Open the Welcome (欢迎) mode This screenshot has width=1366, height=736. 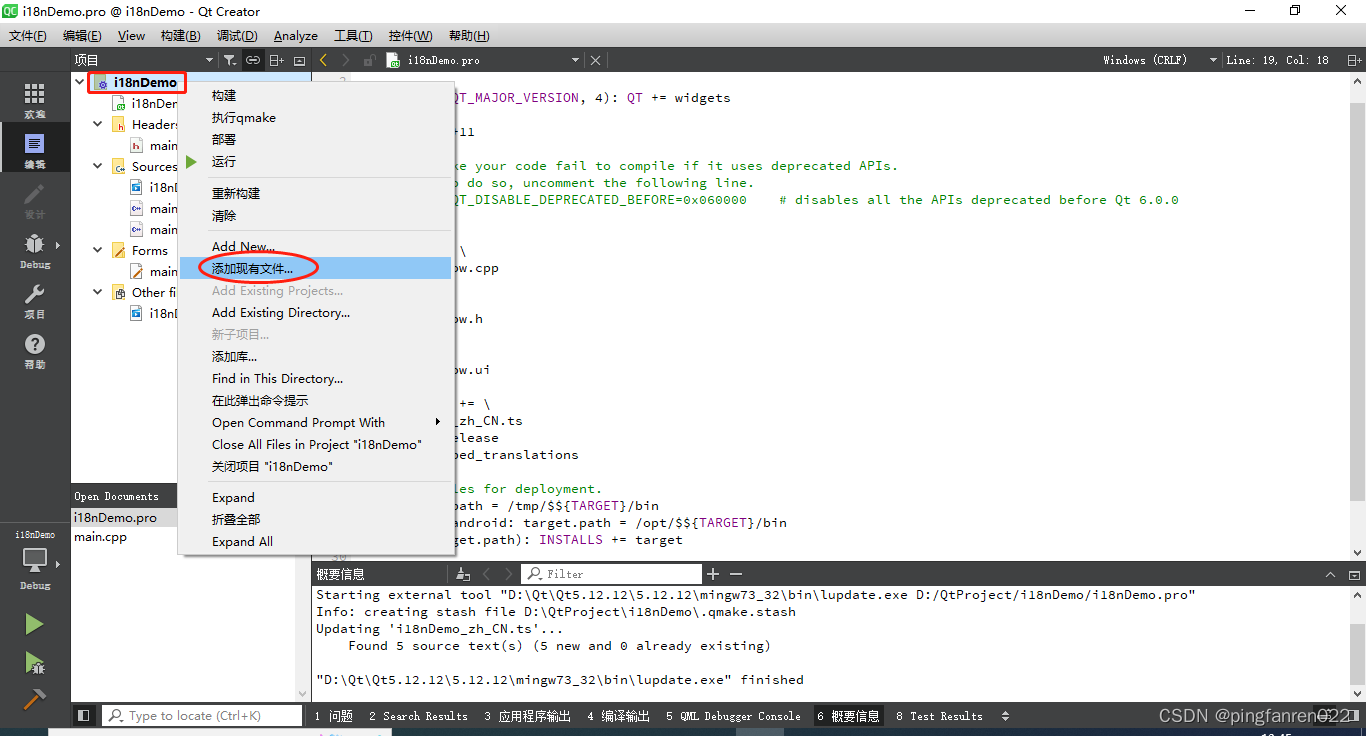click(35, 100)
